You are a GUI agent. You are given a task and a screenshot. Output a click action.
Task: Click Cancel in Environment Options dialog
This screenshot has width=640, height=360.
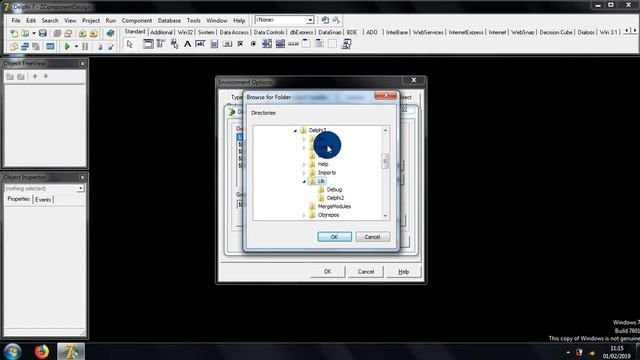tap(366, 271)
